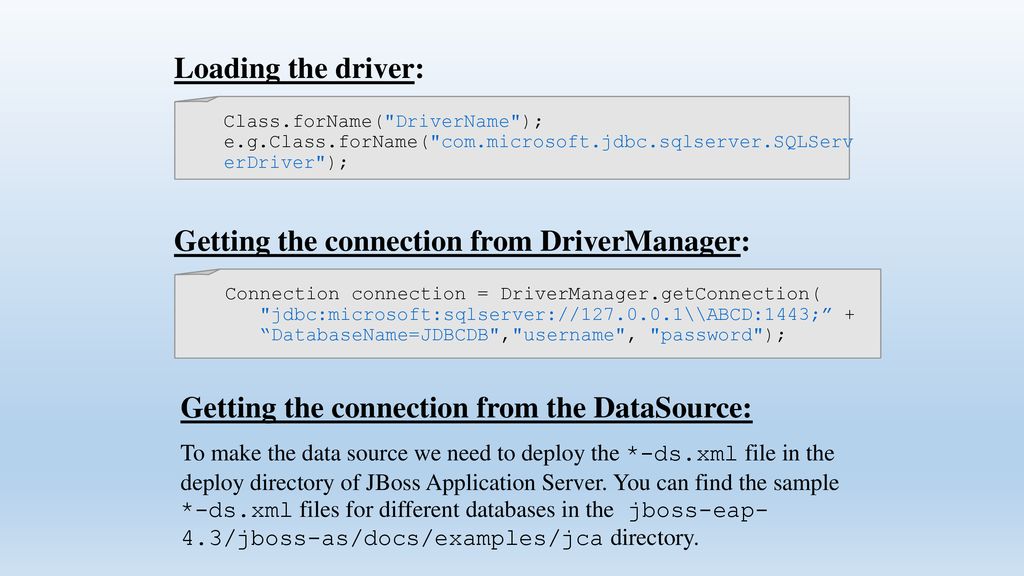Click the jboss-eap- path text

click(x=698, y=511)
